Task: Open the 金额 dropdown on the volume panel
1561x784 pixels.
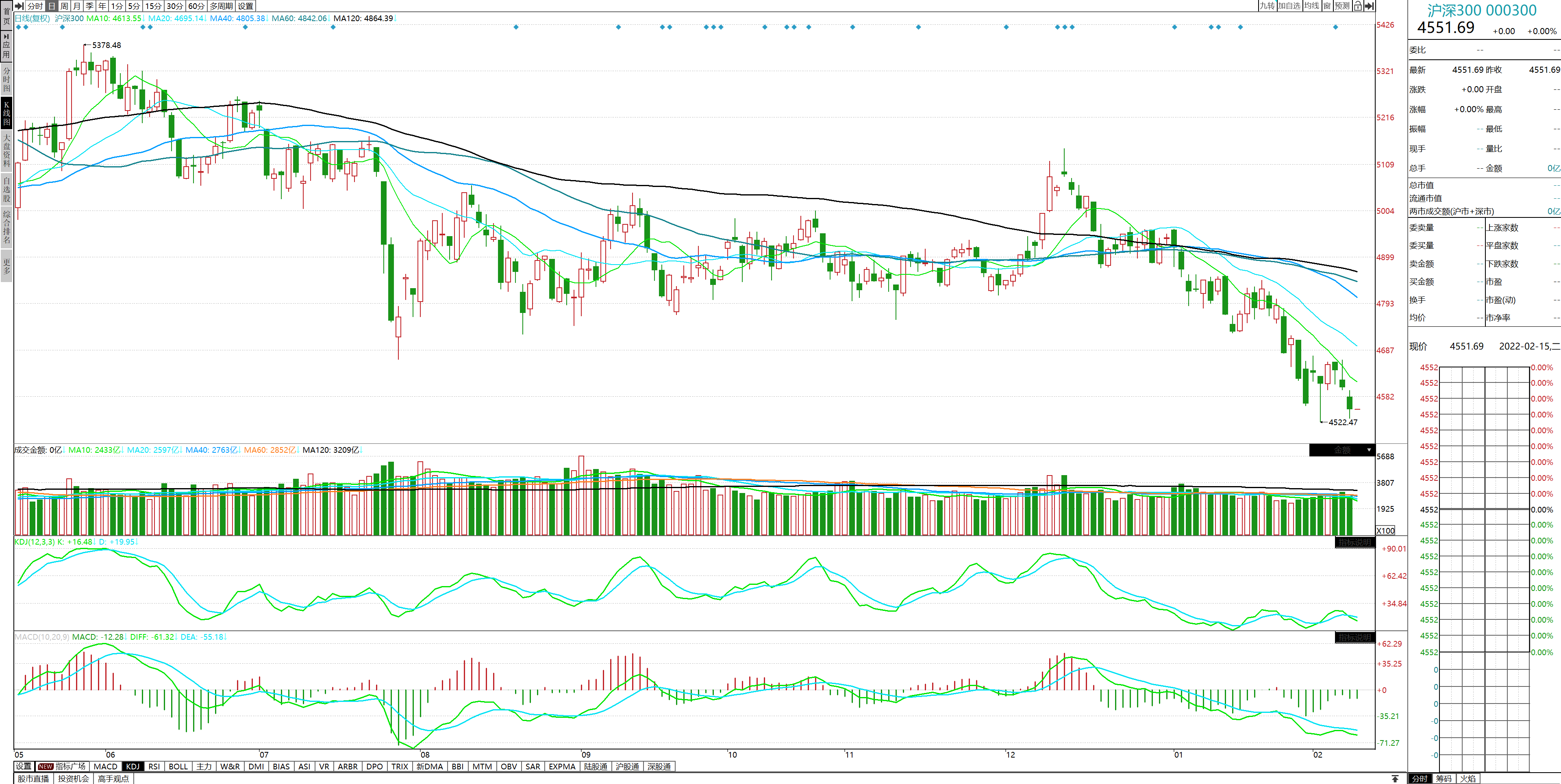Action: pyautogui.click(x=1342, y=450)
